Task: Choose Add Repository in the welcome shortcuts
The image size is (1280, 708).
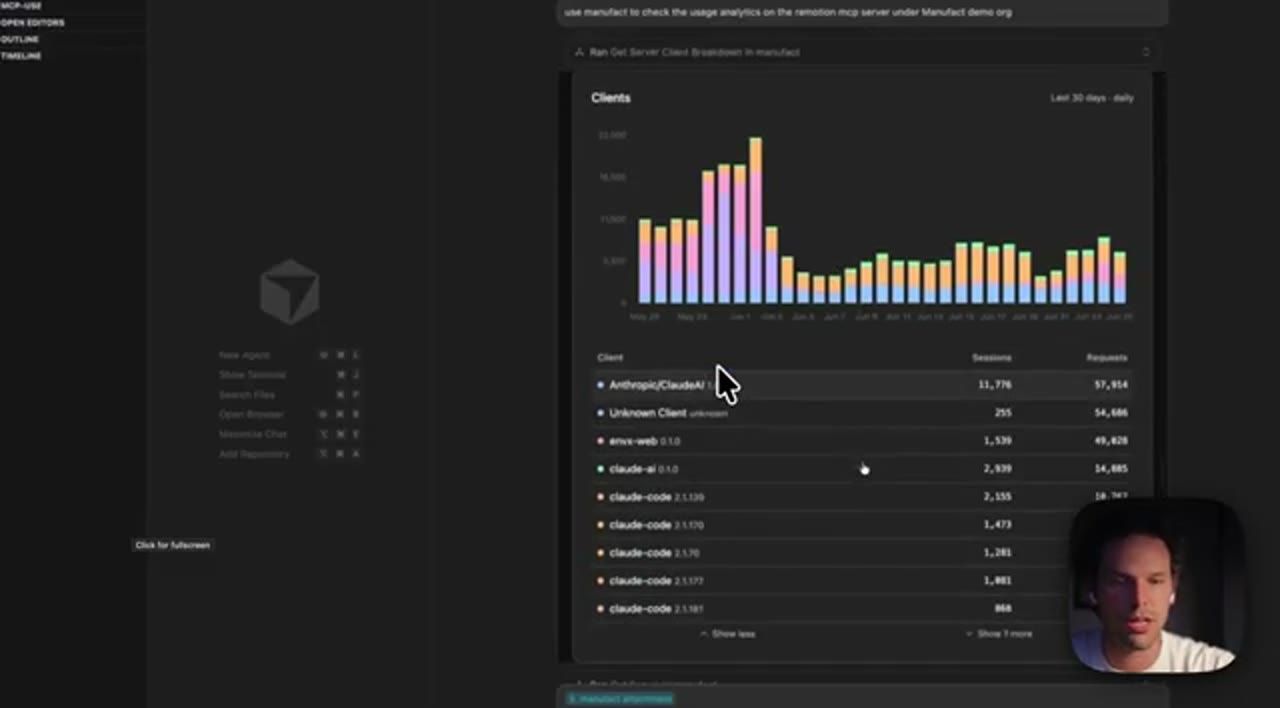Action: pos(254,454)
